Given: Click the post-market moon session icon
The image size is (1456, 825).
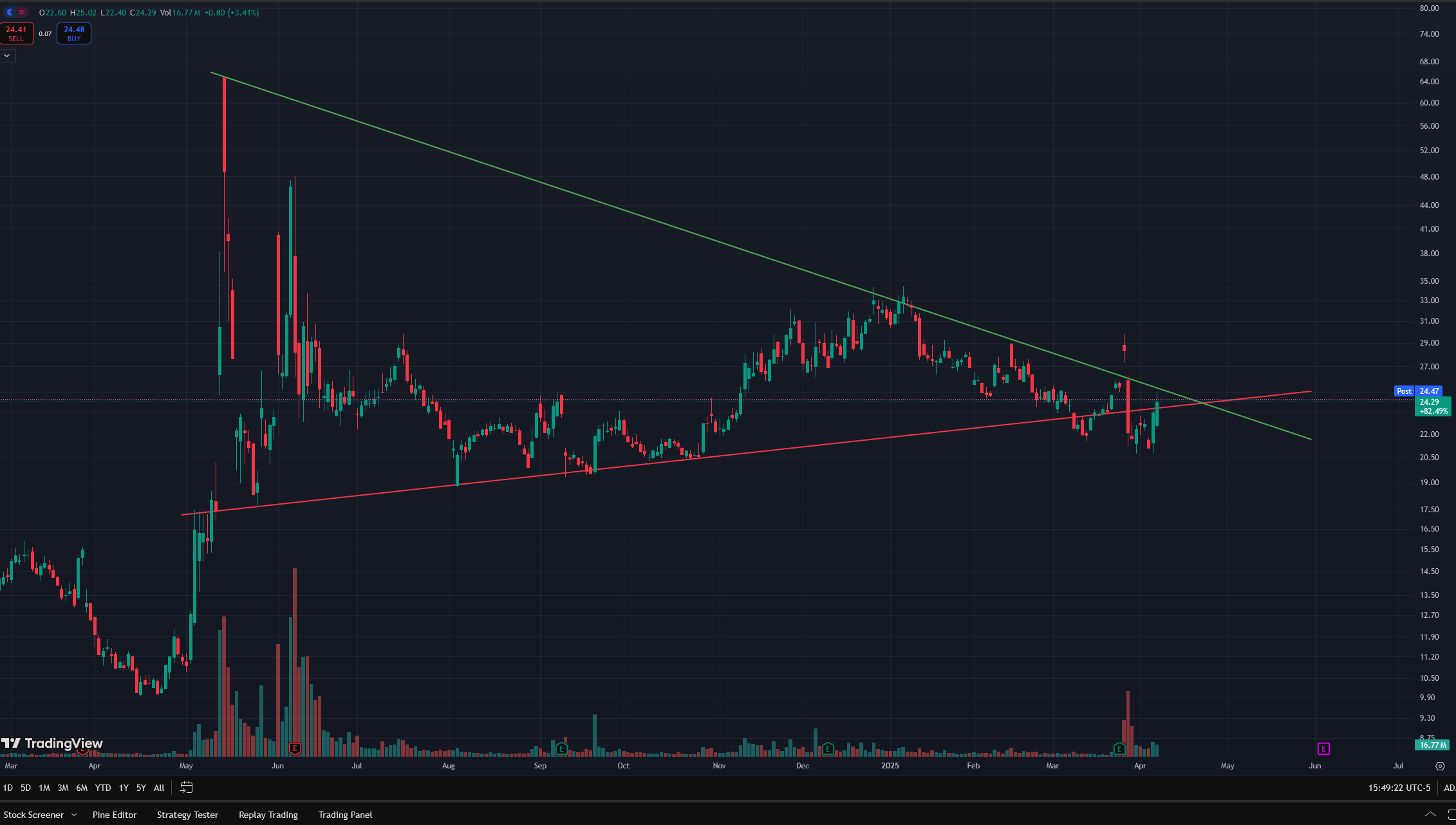Looking at the screenshot, I should 10,12.
